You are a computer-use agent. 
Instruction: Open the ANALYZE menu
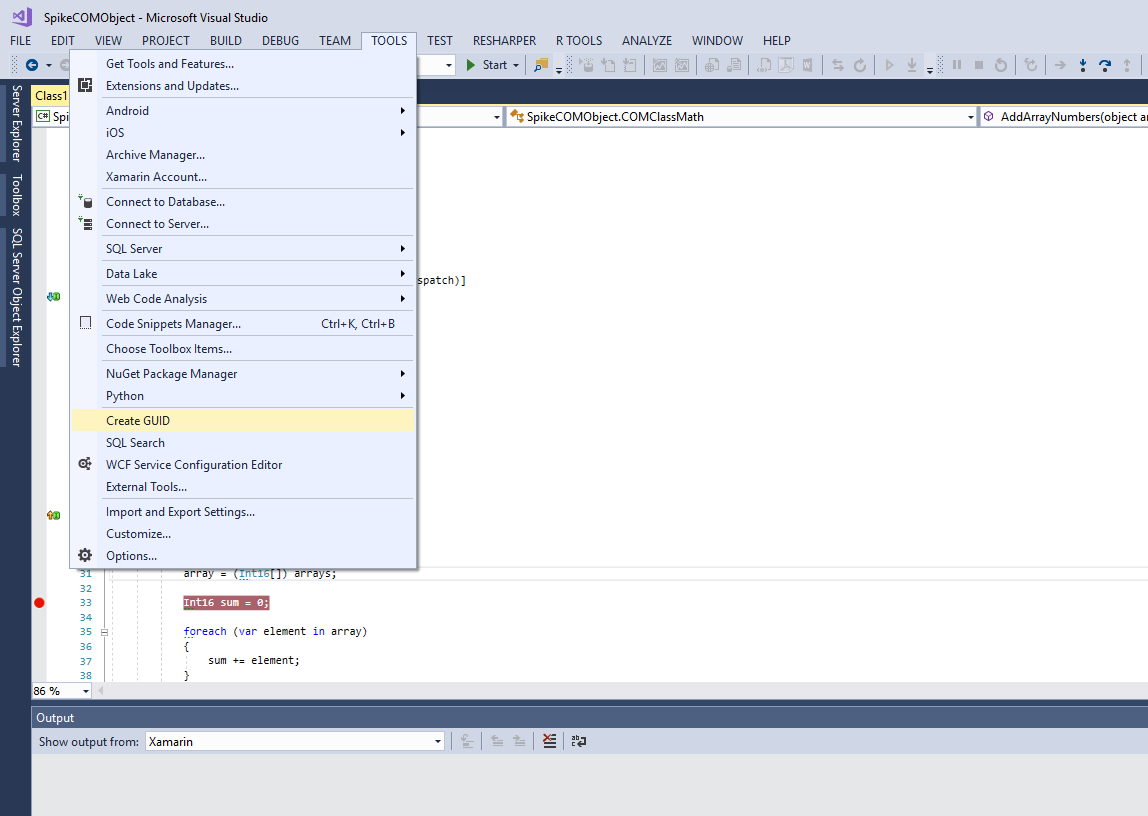pyautogui.click(x=646, y=41)
